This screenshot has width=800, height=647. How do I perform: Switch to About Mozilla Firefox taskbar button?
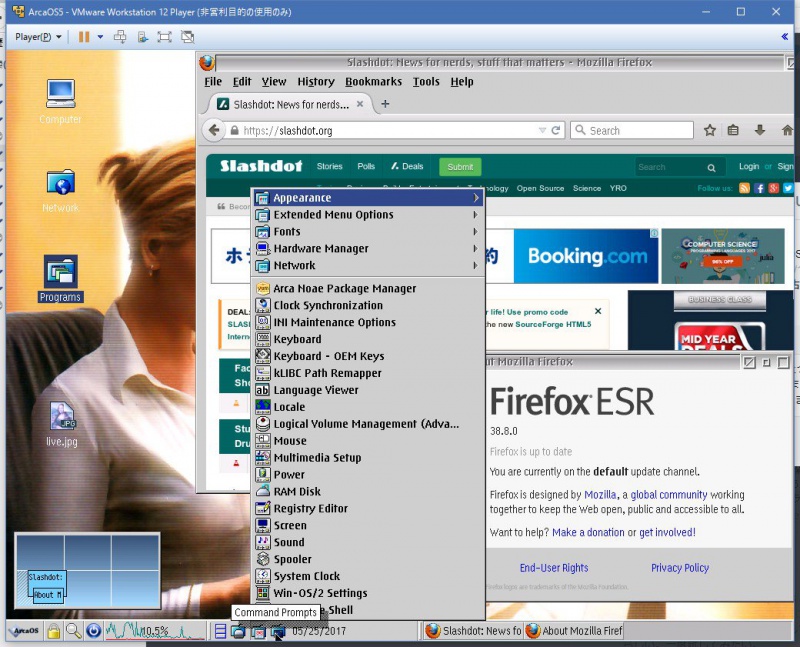(574, 631)
